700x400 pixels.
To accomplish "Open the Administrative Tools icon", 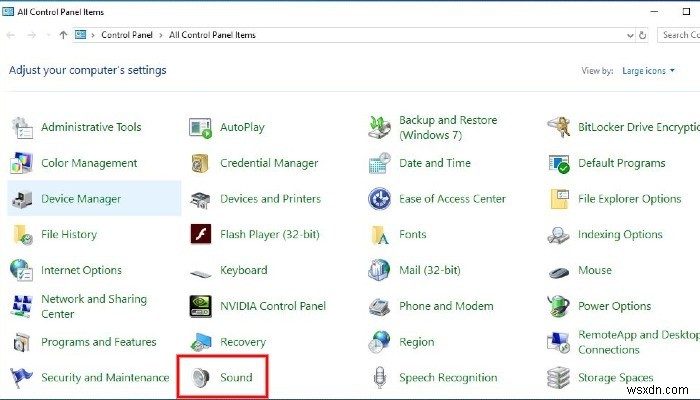I will pyautogui.click(x=21, y=128).
